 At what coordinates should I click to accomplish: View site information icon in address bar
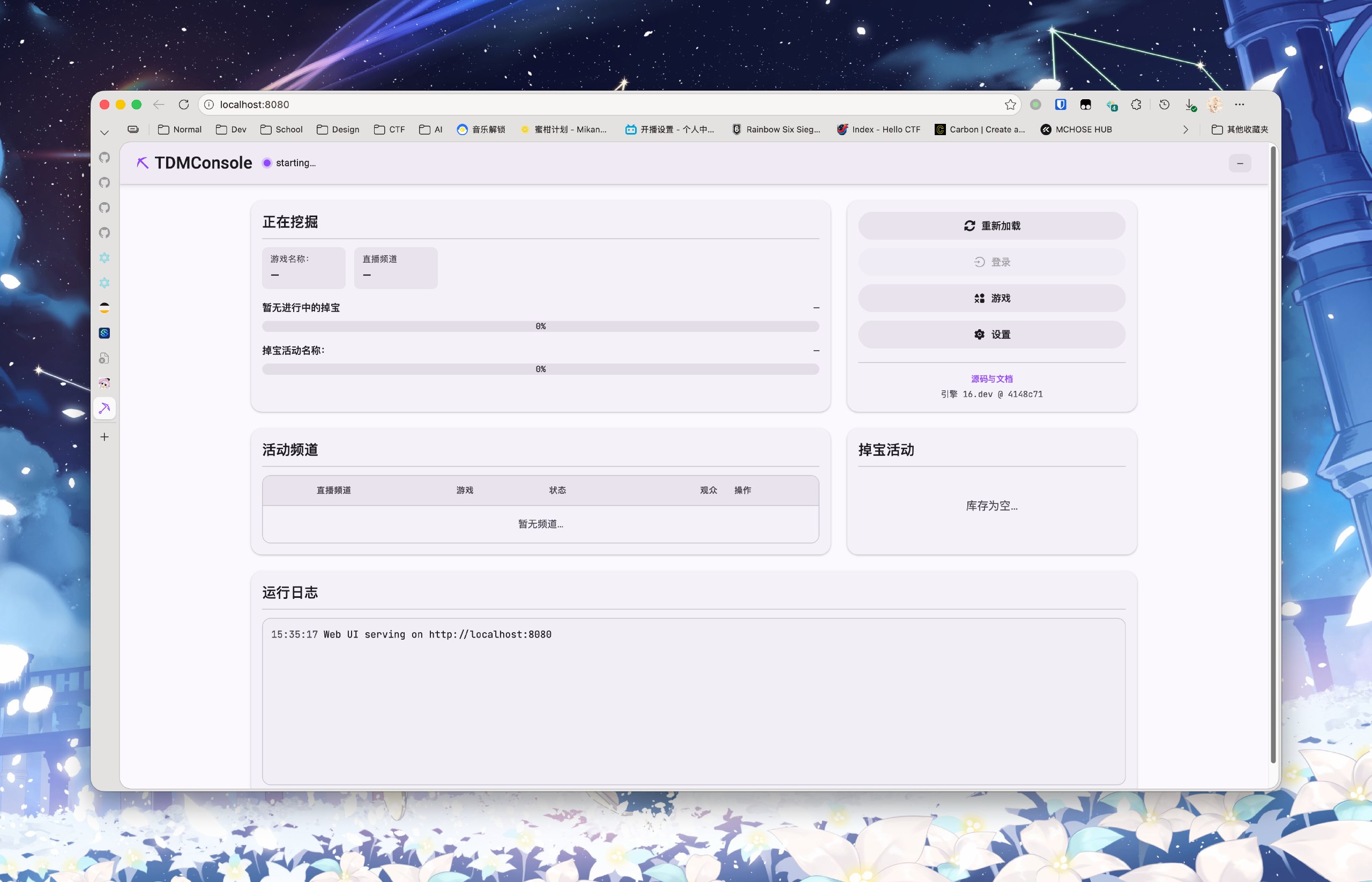pos(210,104)
